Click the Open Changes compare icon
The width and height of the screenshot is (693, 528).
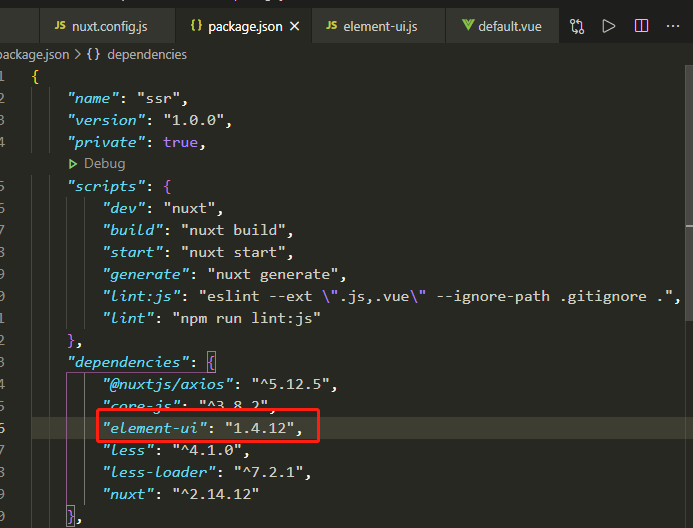[x=577, y=26]
